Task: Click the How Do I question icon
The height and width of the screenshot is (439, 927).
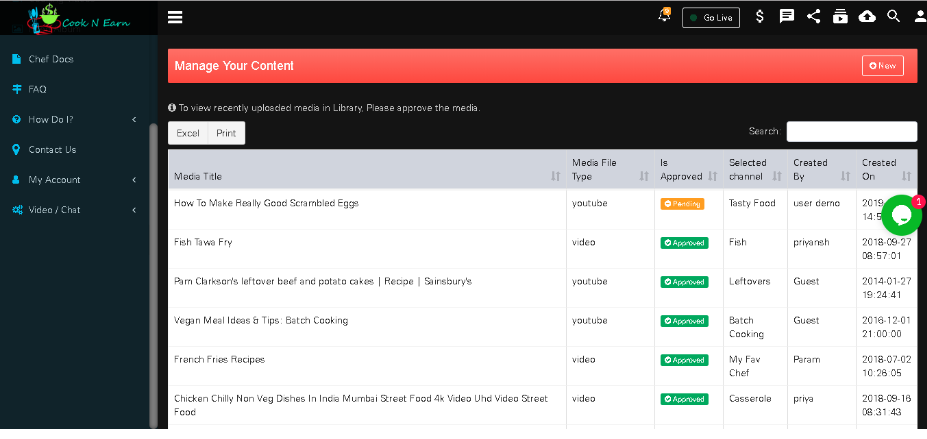Action: tap(17, 119)
